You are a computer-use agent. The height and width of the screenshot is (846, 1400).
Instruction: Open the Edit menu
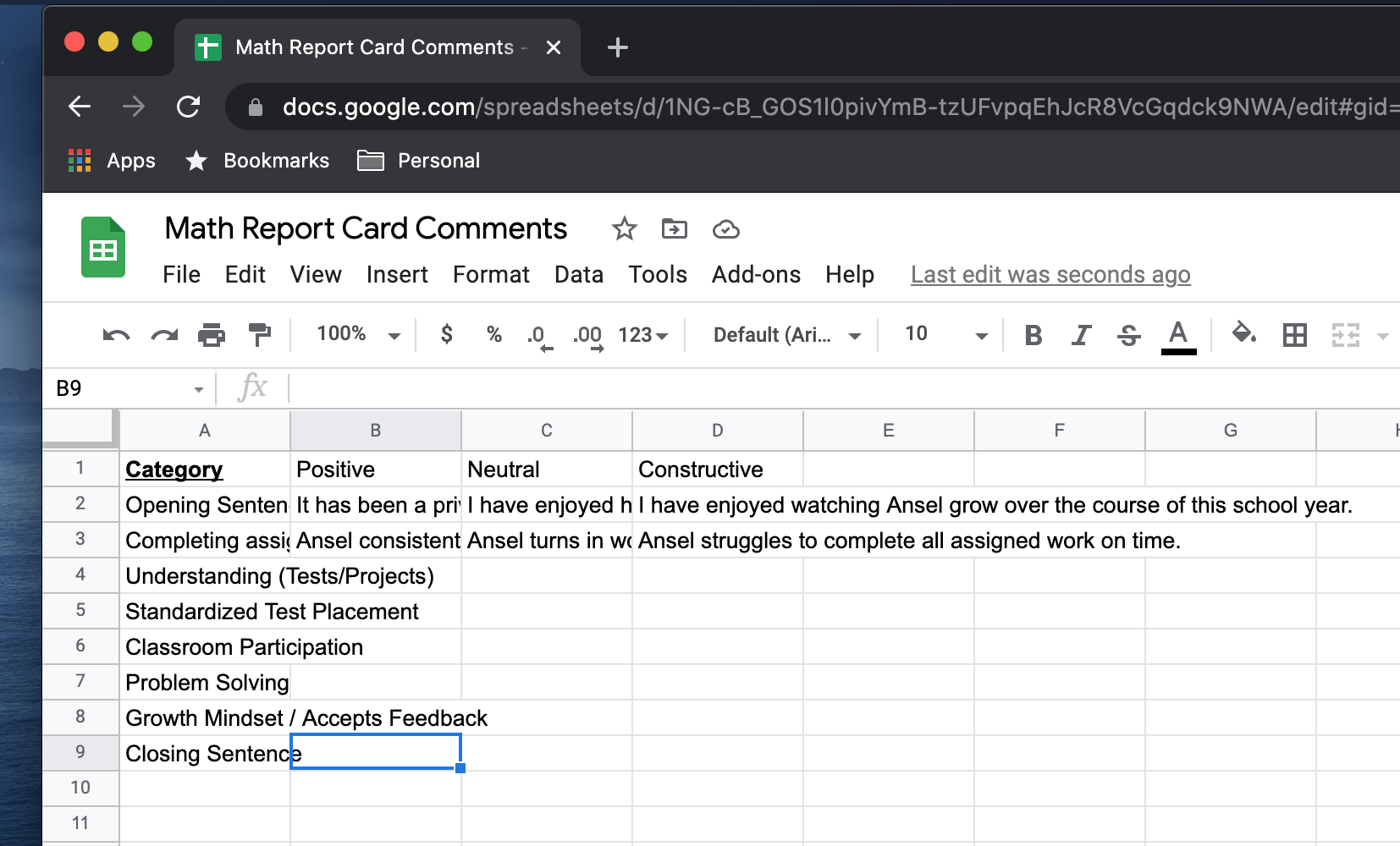(x=245, y=274)
